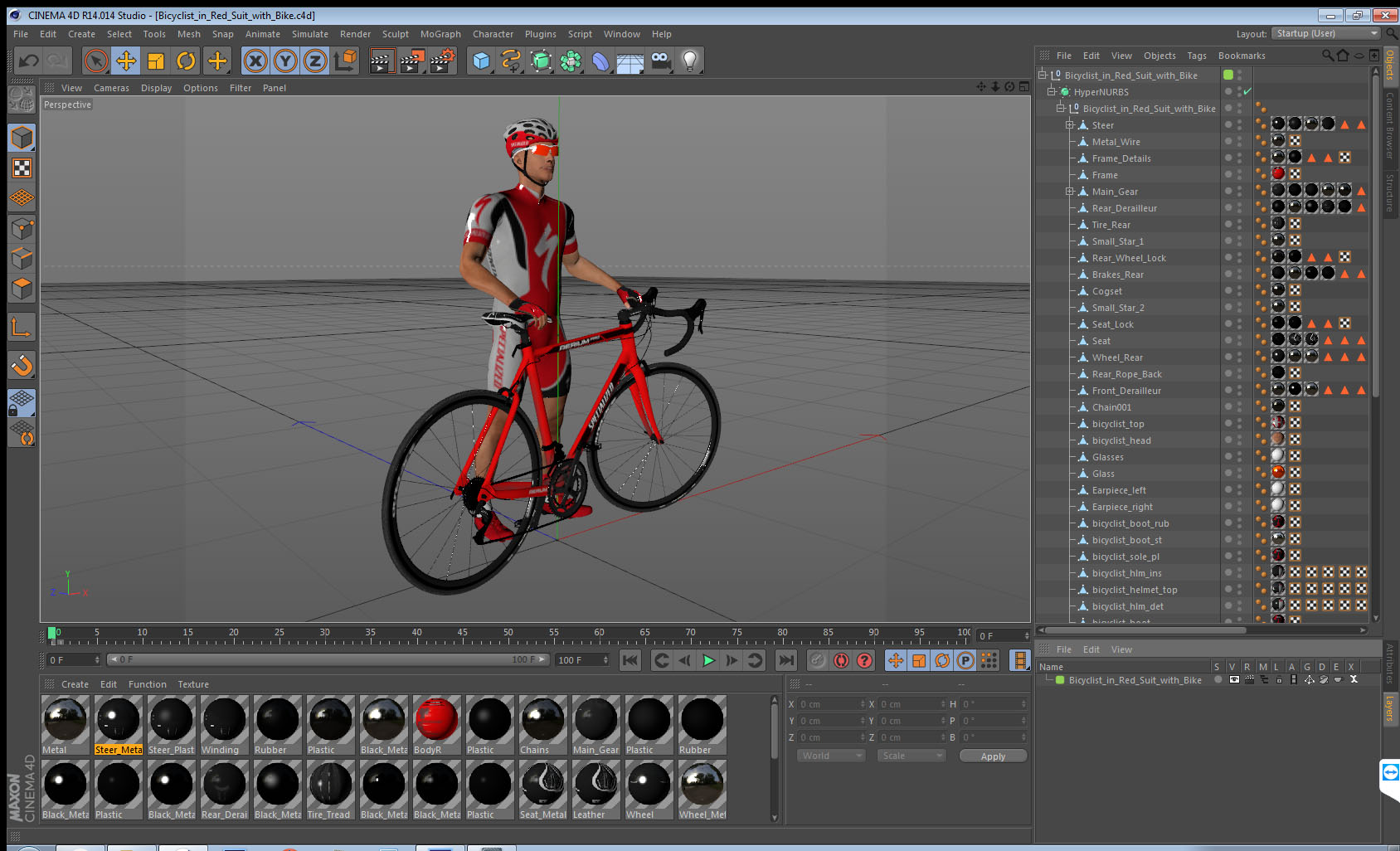Screen dimensions: 1400x851
Task: Open Object Manager Tags menu
Action: tap(1196, 56)
